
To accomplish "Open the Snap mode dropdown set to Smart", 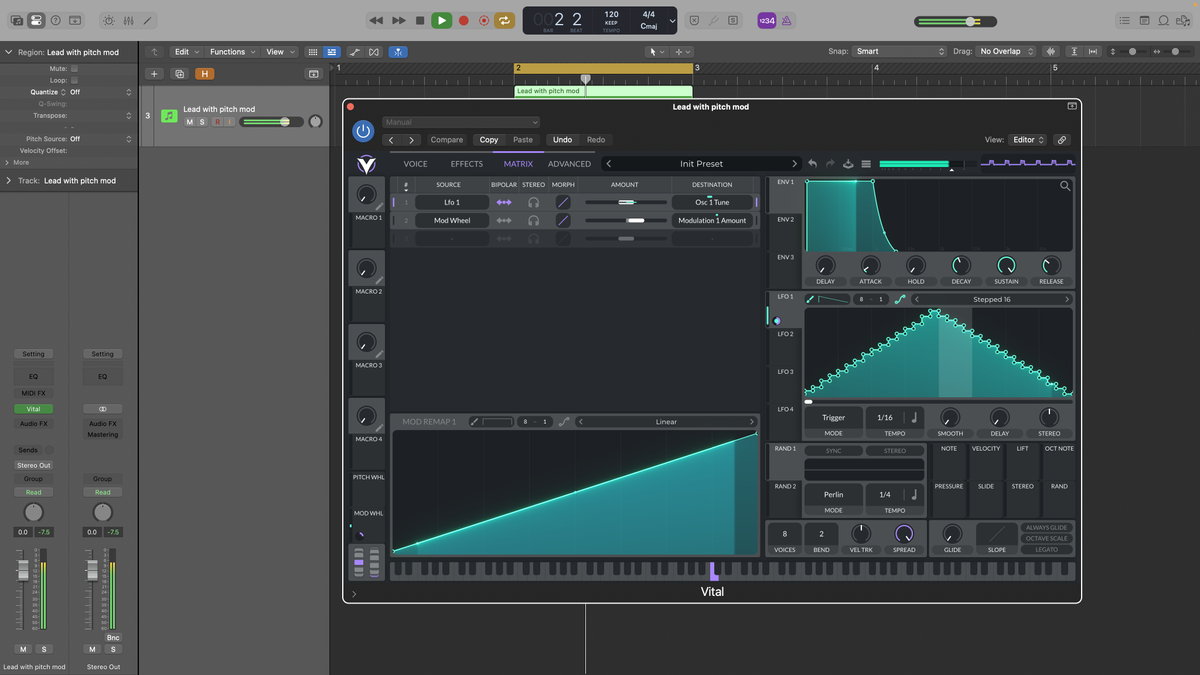I will (900, 51).
